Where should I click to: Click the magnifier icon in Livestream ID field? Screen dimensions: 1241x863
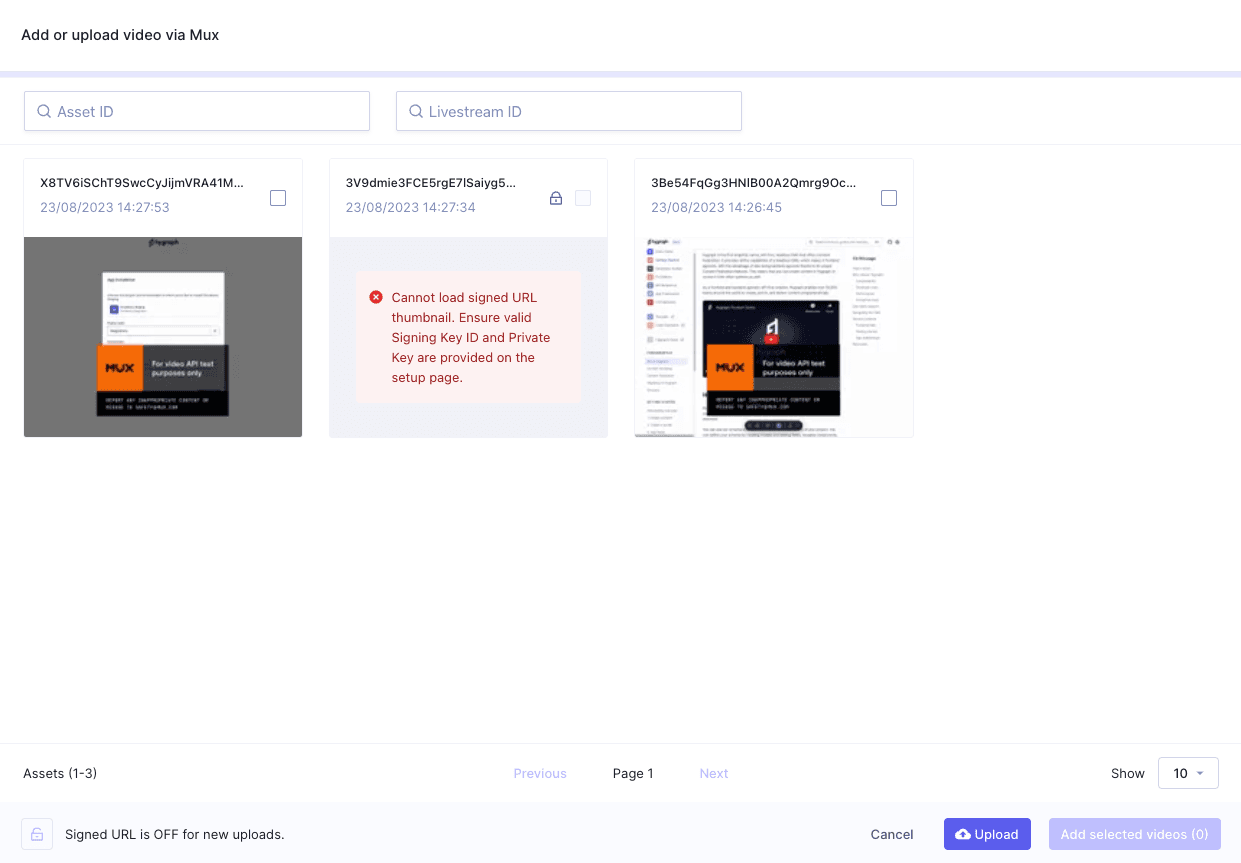tap(416, 111)
